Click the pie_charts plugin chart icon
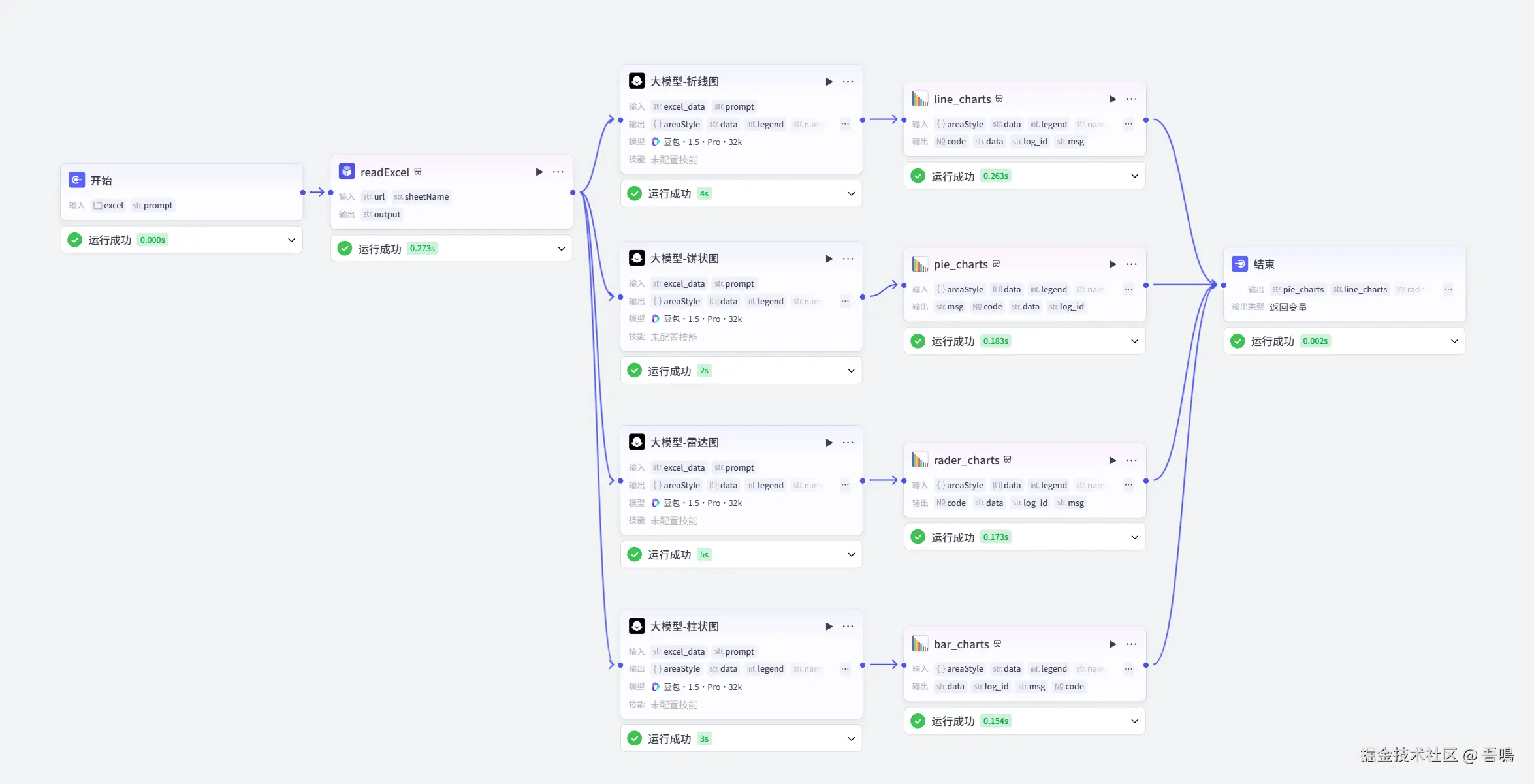The image size is (1534, 784). click(920, 264)
